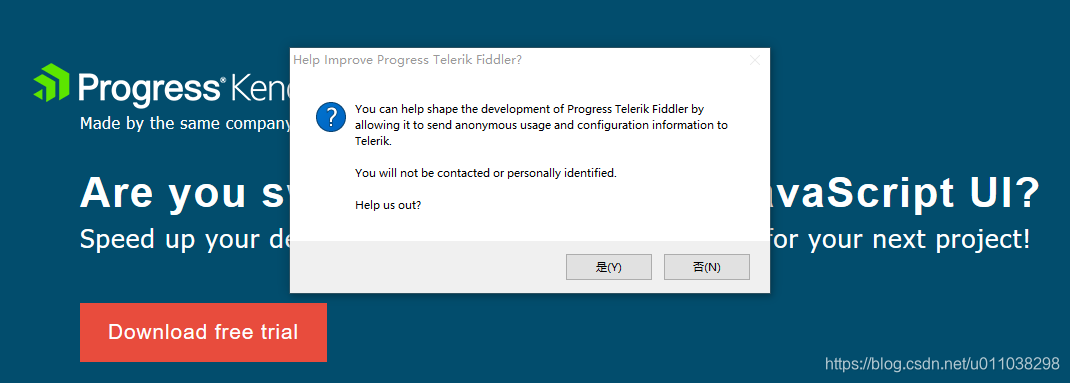Click the word Telerik. ending the paragraph
The image size is (1070, 383).
[x=373, y=142]
